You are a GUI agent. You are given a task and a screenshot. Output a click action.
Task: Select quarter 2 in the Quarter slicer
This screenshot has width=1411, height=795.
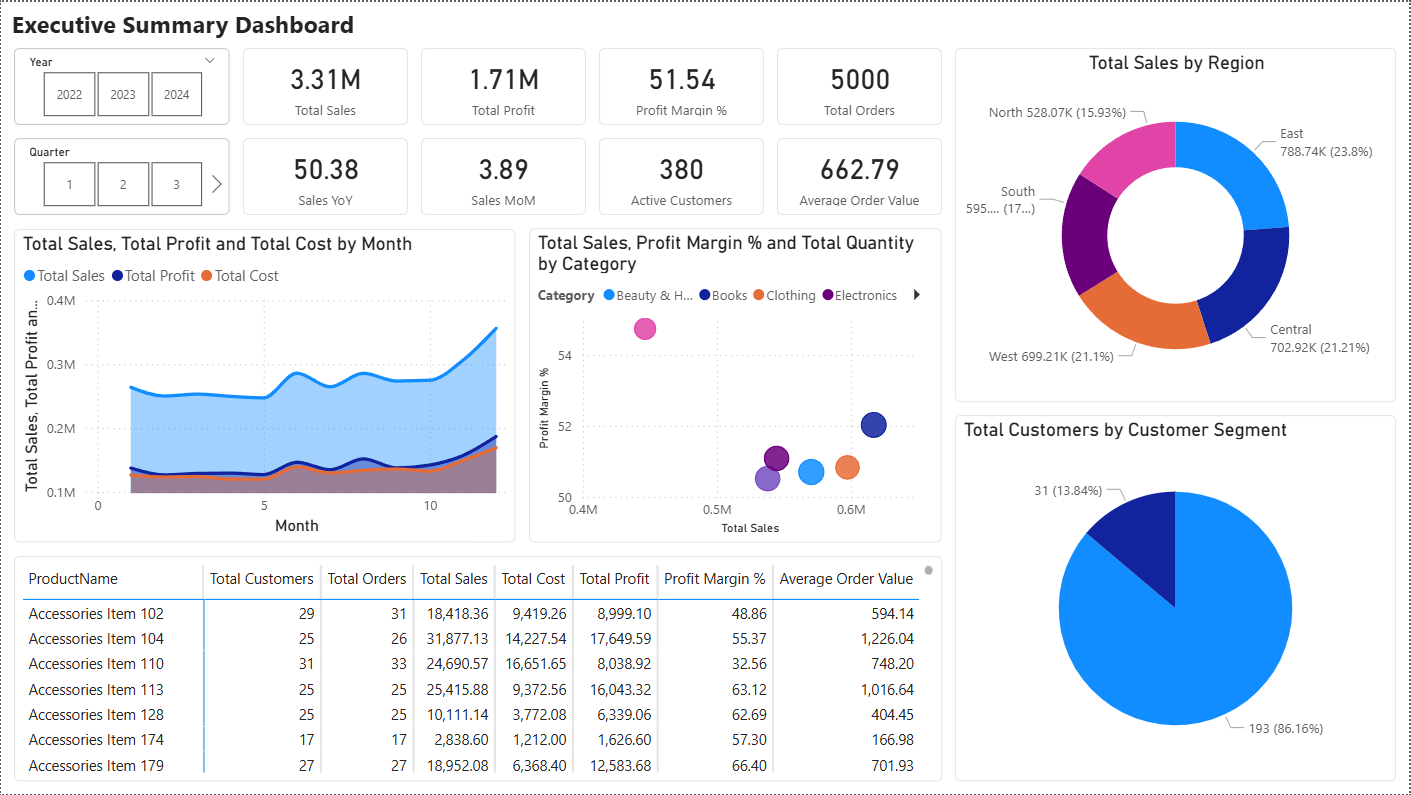pos(122,184)
